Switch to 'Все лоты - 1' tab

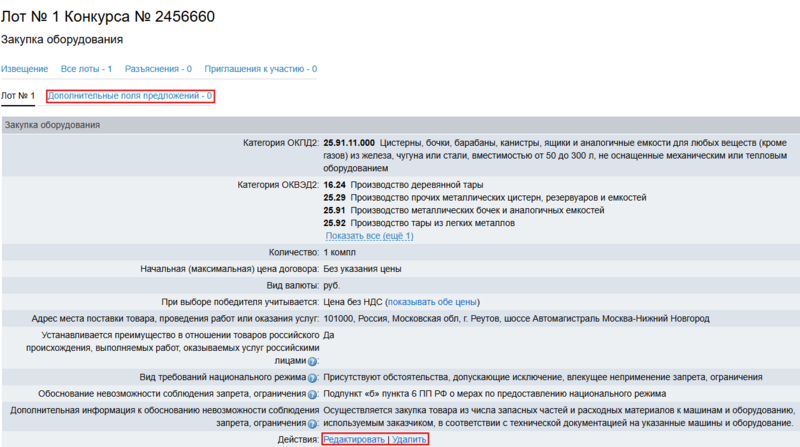pos(86,69)
